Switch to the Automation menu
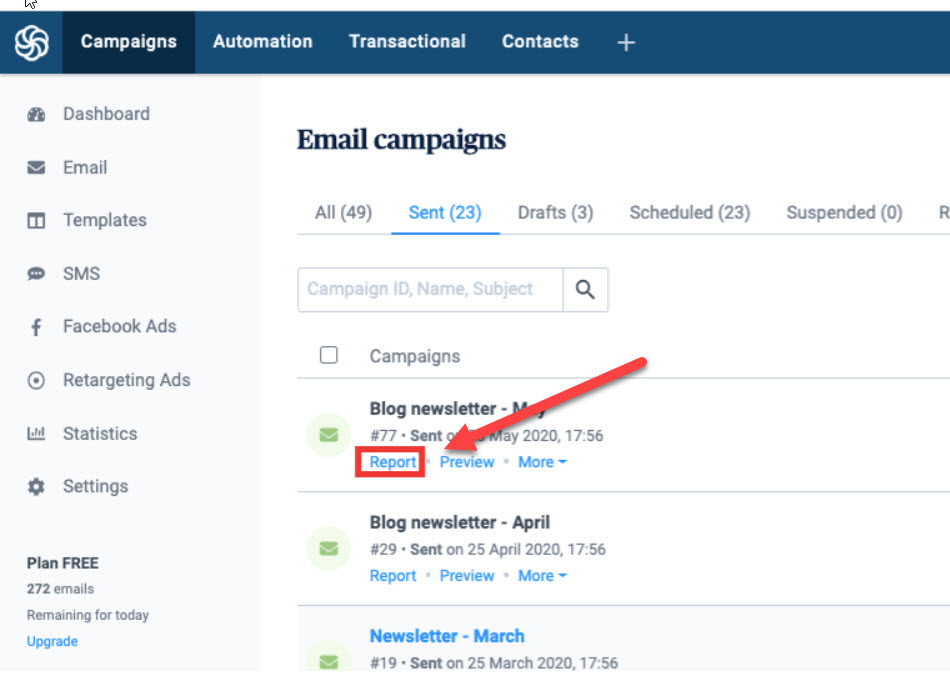The image size is (950, 699). [x=262, y=42]
